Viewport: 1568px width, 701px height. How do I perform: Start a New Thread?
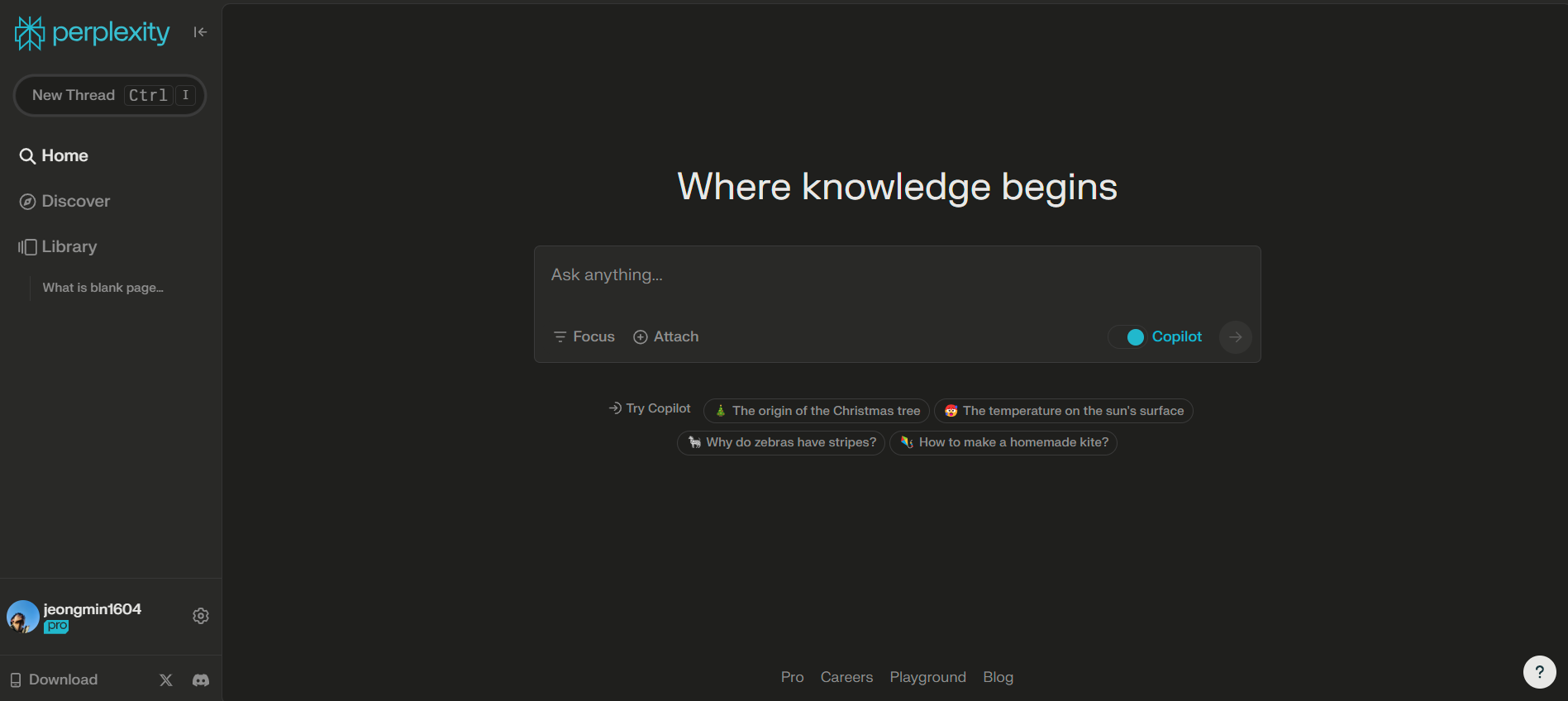tap(110, 95)
